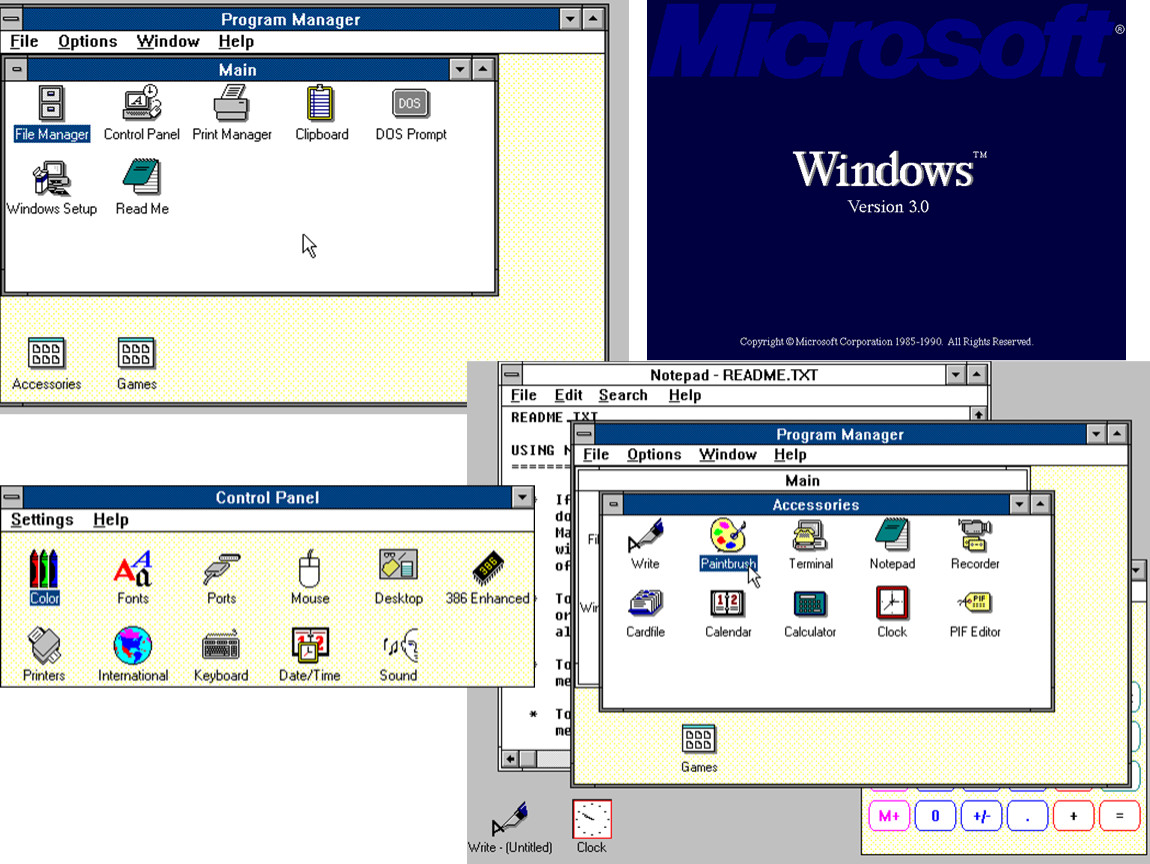Open top-left Program Manager control-menu box

(x=11, y=18)
